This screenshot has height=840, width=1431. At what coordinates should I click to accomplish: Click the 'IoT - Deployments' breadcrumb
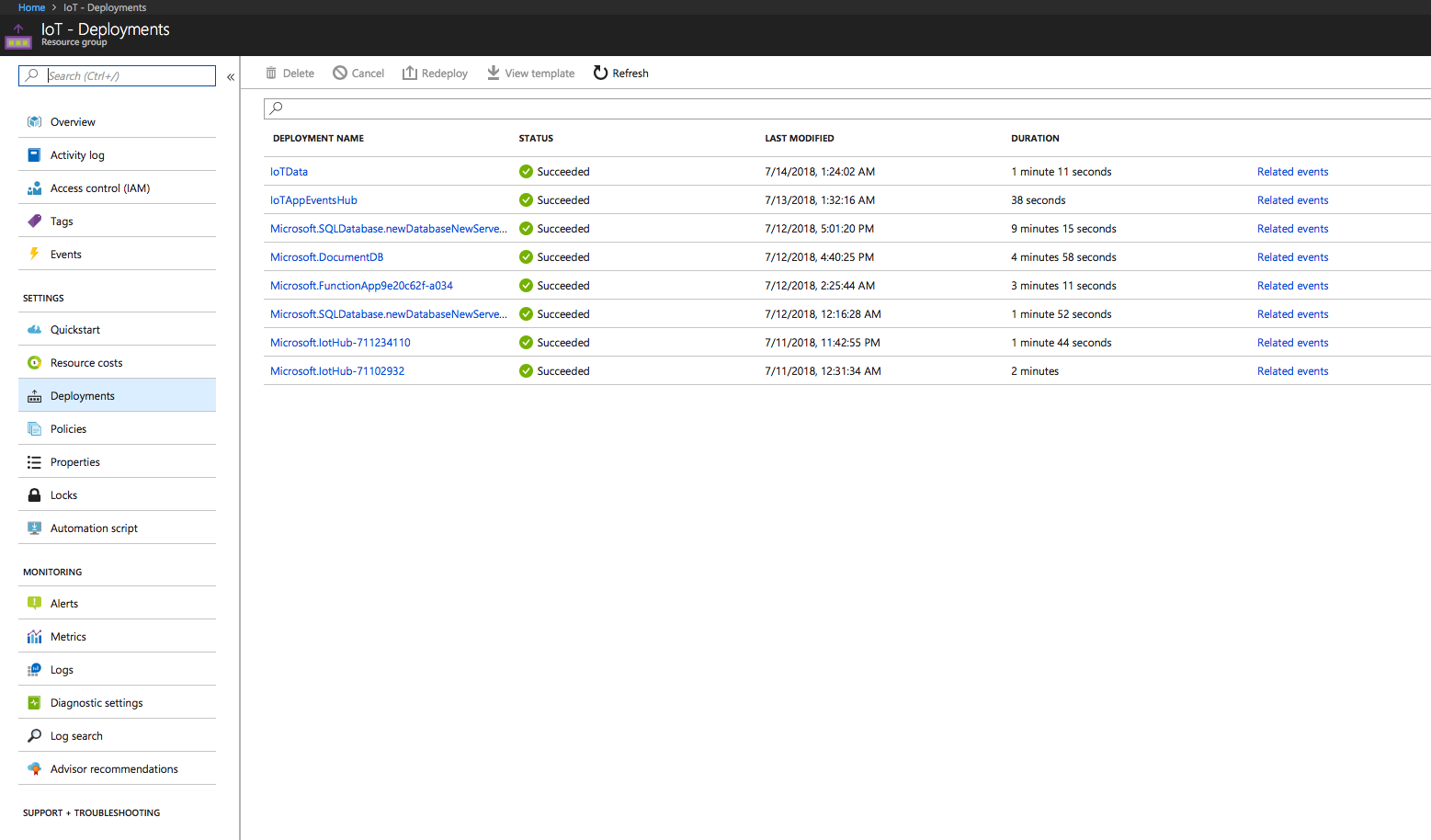pyautogui.click(x=105, y=7)
